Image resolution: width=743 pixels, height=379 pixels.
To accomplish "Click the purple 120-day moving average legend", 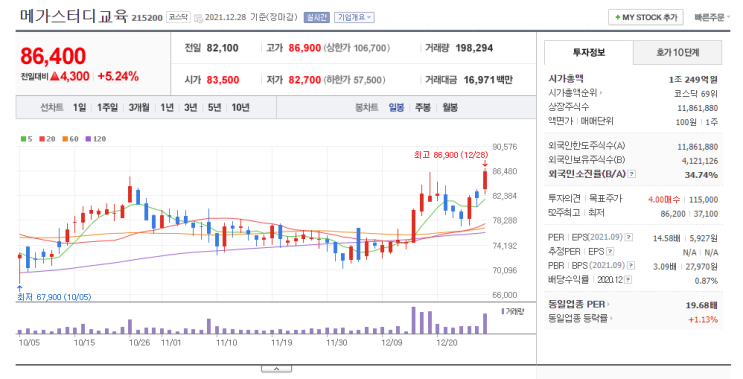I will (96, 139).
